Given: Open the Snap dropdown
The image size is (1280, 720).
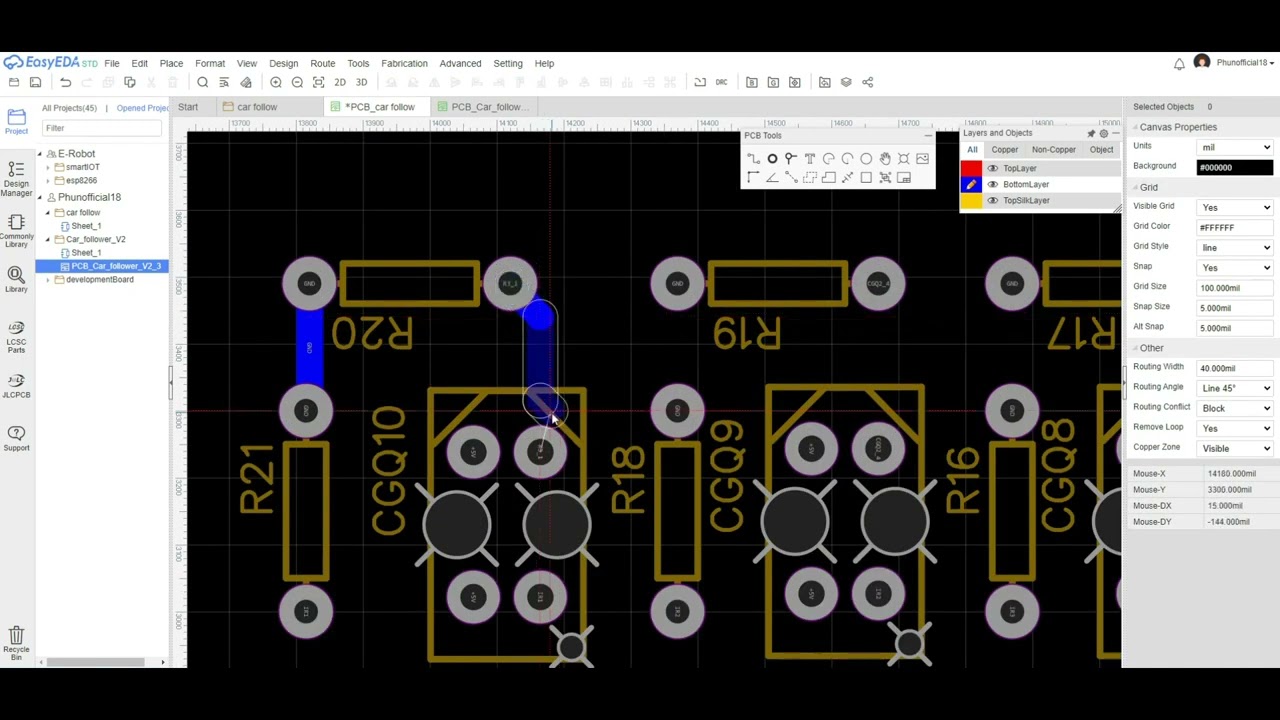Looking at the screenshot, I should [x=1235, y=267].
